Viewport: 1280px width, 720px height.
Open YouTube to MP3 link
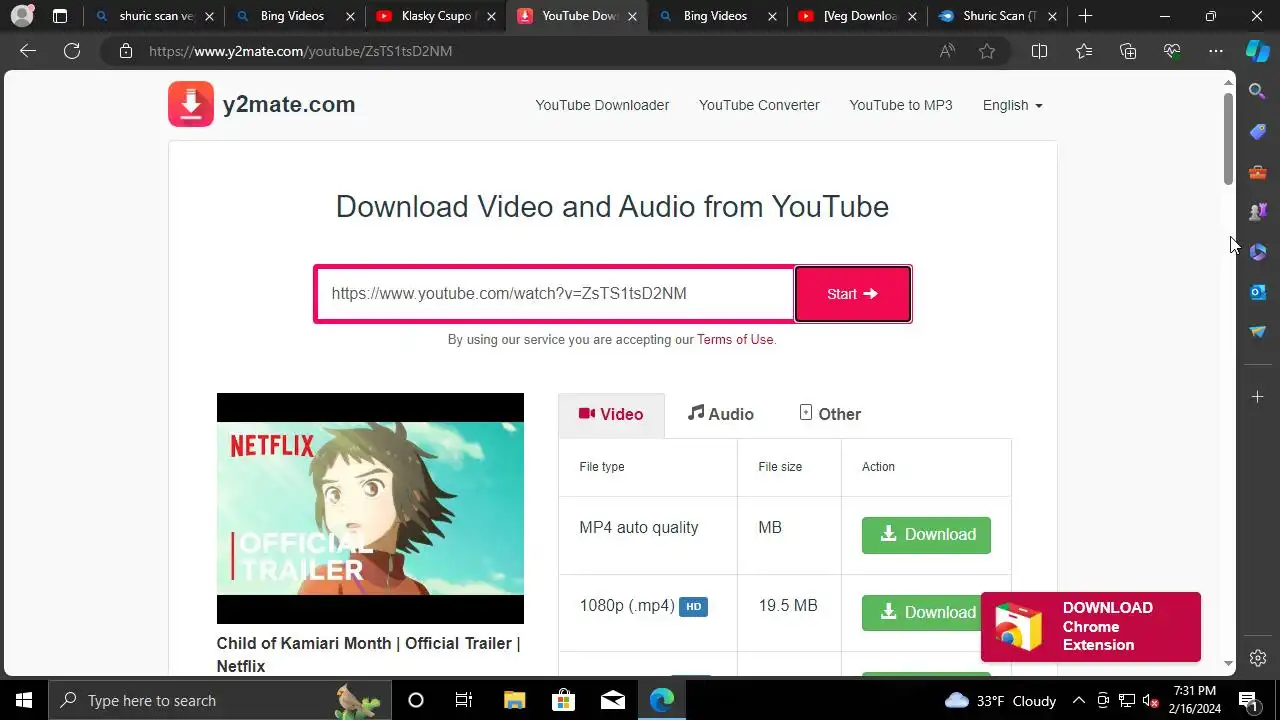(901, 105)
